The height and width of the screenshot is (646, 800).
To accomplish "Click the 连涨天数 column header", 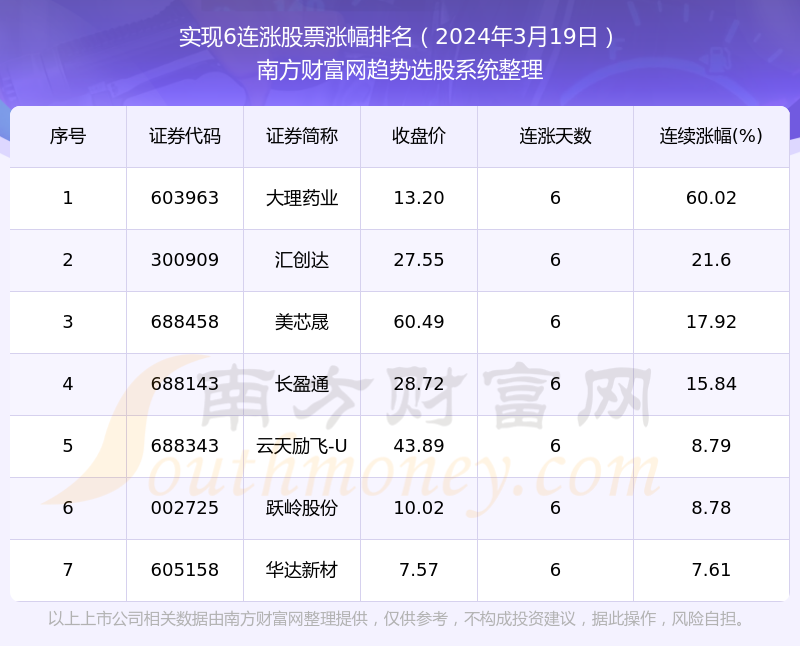I will pyautogui.click(x=555, y=136).
